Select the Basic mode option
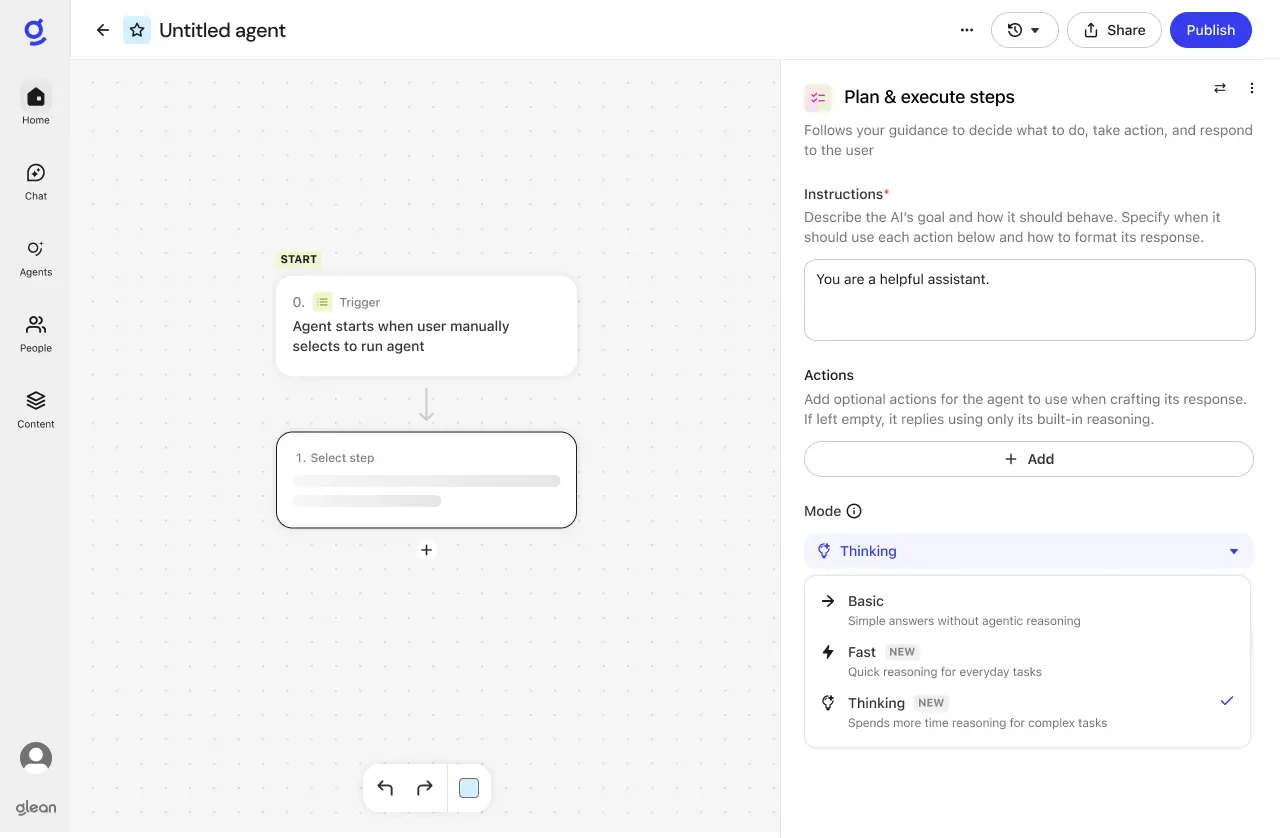The image size is (1280, 838). coord(1027,610)
